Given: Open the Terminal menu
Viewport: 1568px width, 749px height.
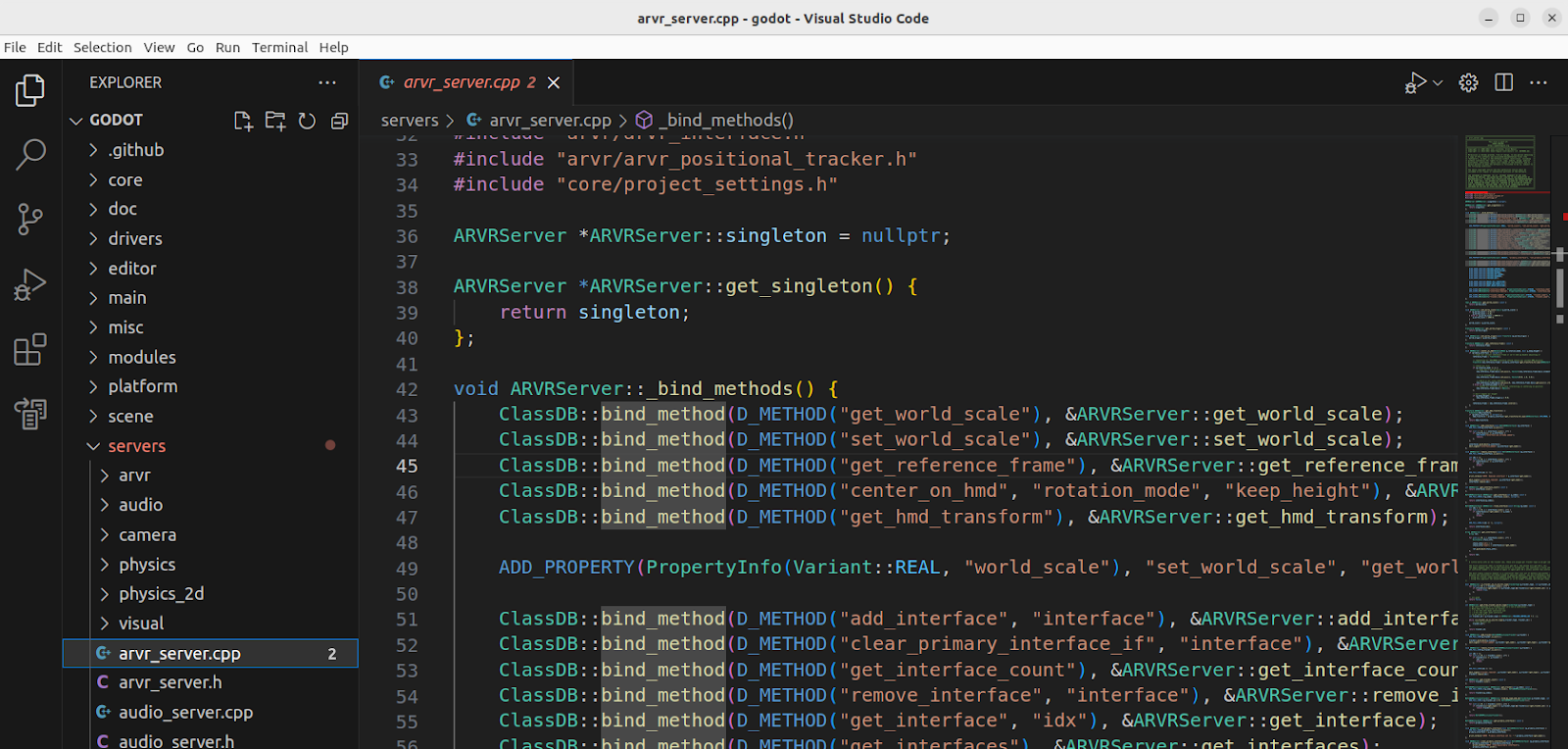Looking at the screenshot, I should tap(279, 47).
